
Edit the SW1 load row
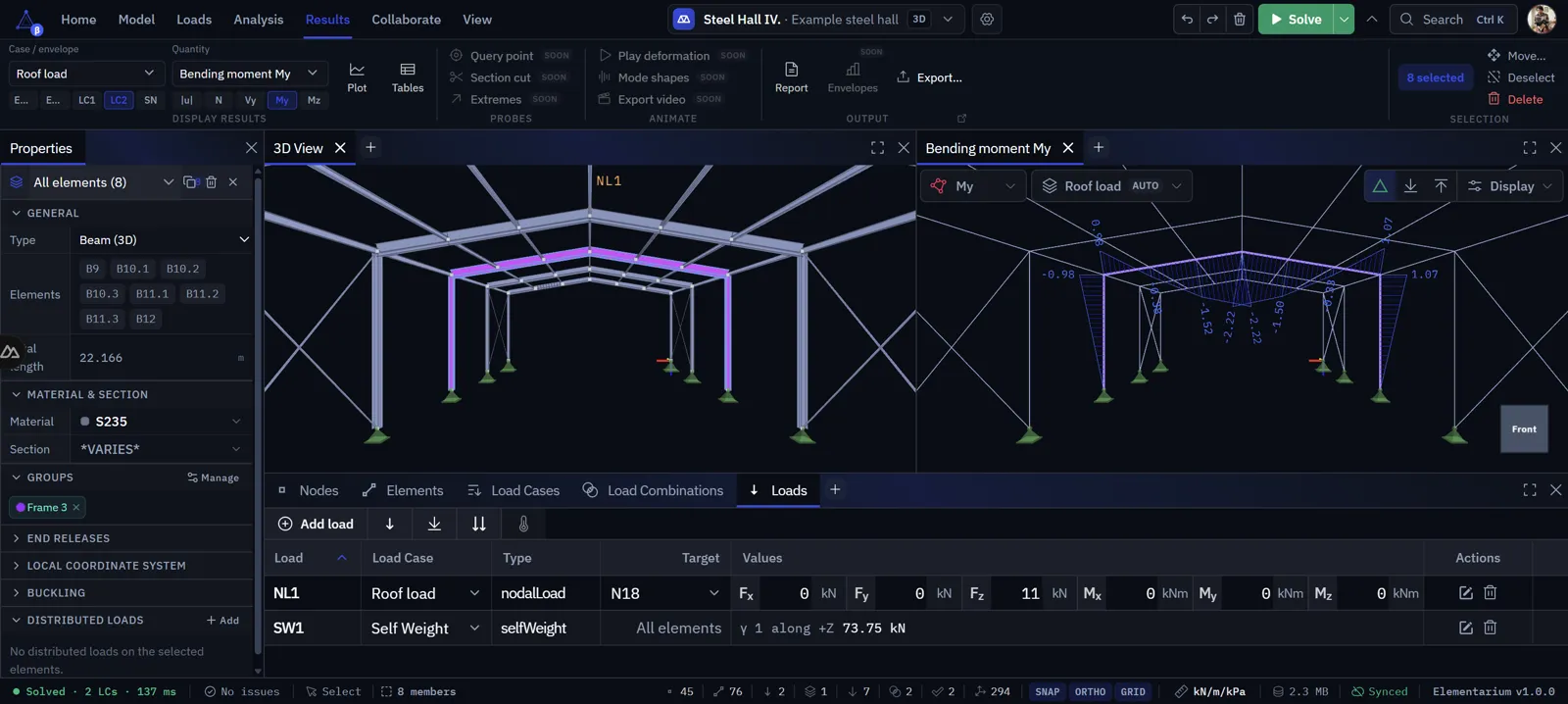pos(1466,628)
